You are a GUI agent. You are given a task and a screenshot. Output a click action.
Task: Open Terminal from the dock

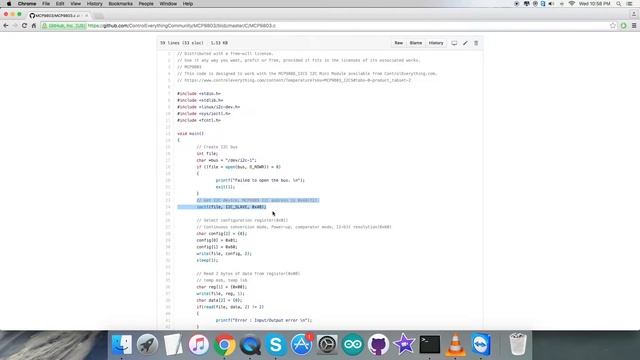(x=430, y=344)
